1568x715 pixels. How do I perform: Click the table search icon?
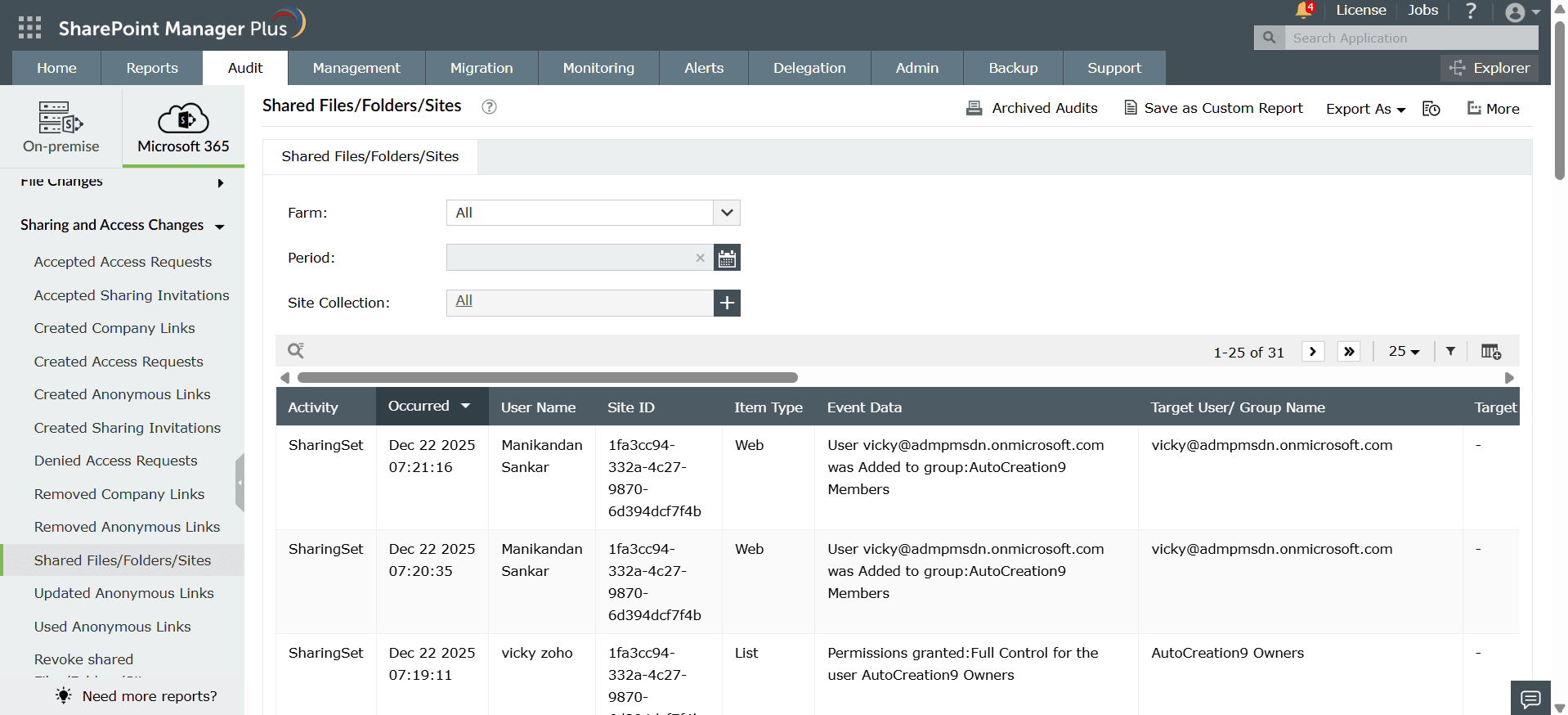[x=296, y=351]
